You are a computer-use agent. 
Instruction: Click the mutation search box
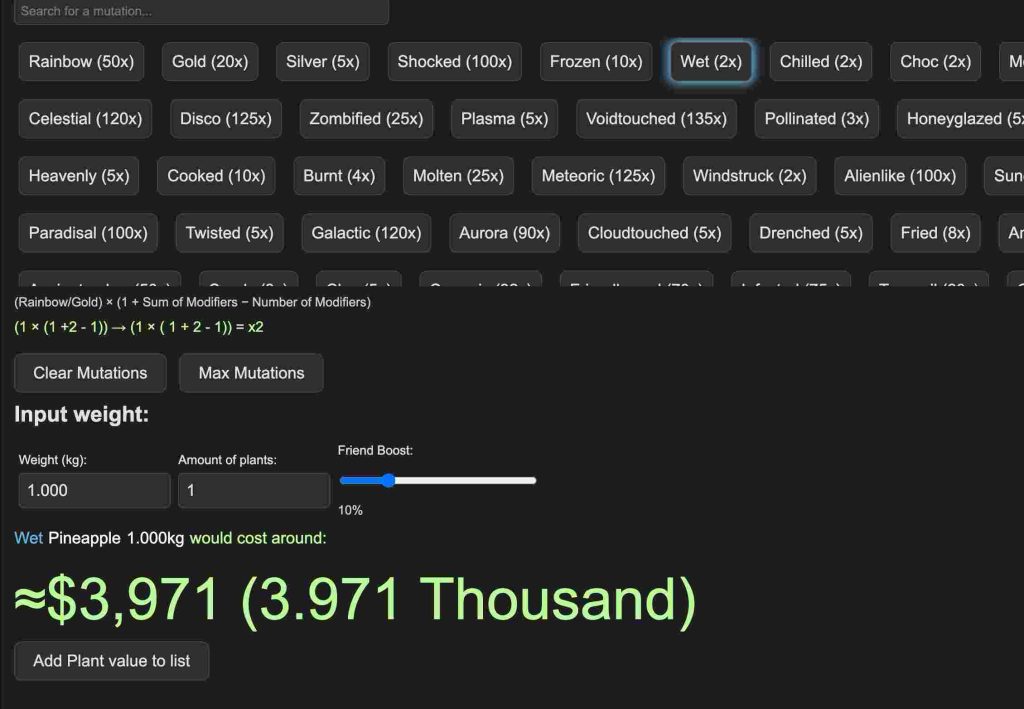click(201, 11)
